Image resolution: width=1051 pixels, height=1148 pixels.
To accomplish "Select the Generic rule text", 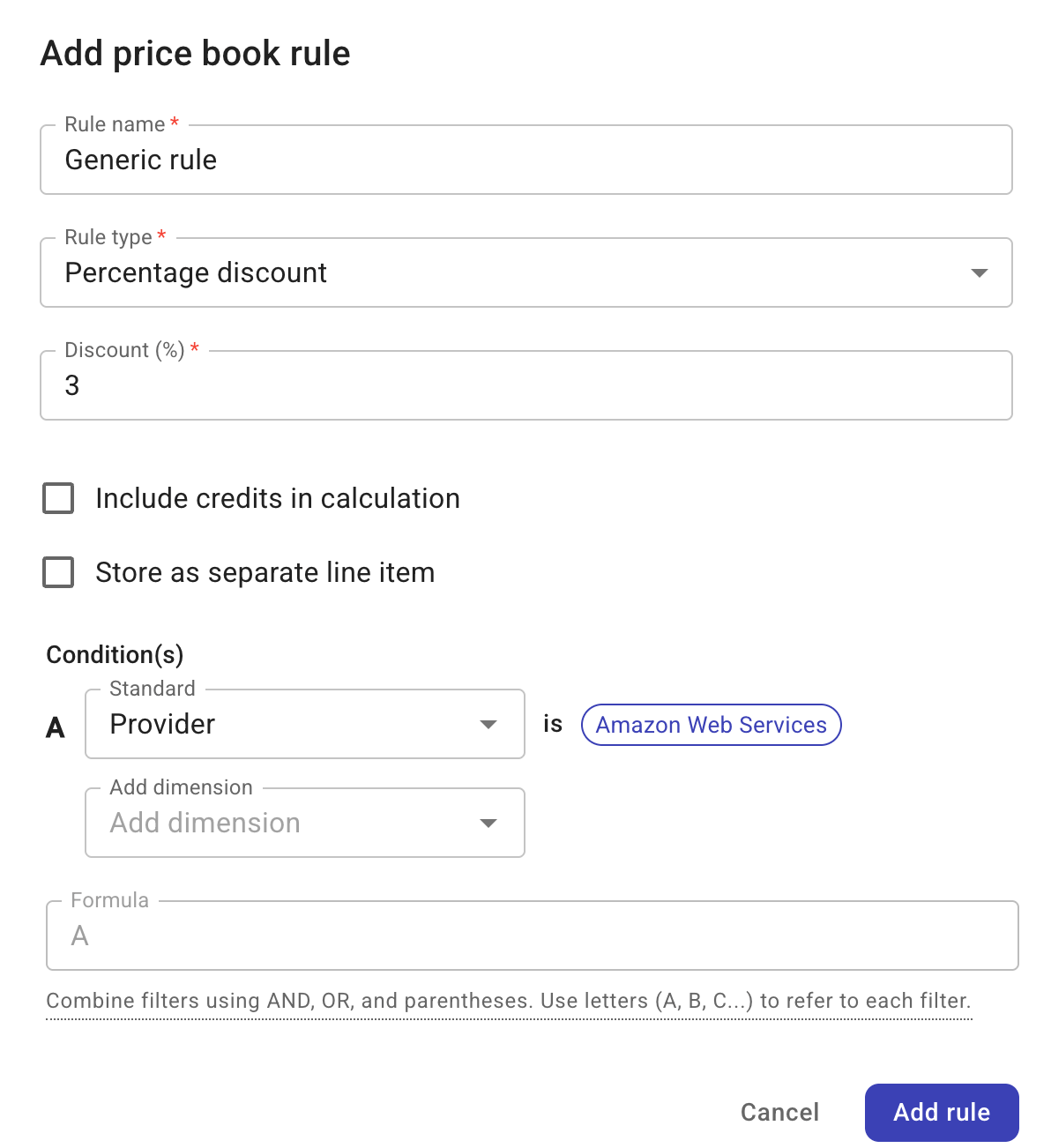I will pyautogui.click(x=141, y=160).
